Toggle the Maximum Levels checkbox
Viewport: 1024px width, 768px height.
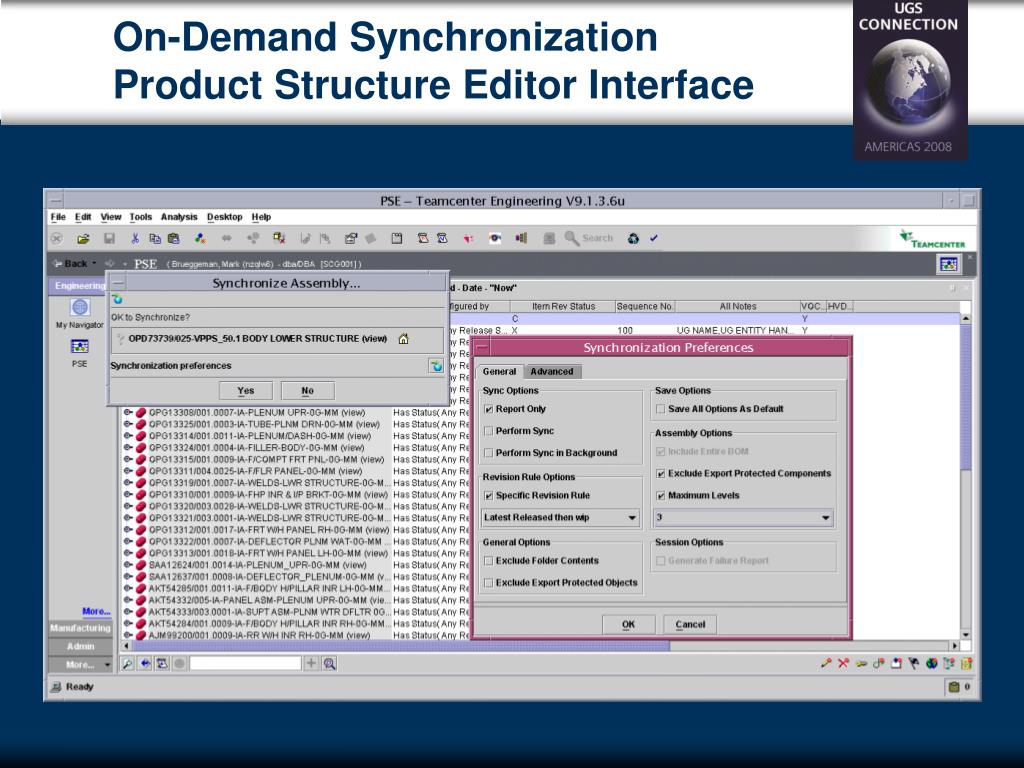pyautogui.click(x=660, y=496)
